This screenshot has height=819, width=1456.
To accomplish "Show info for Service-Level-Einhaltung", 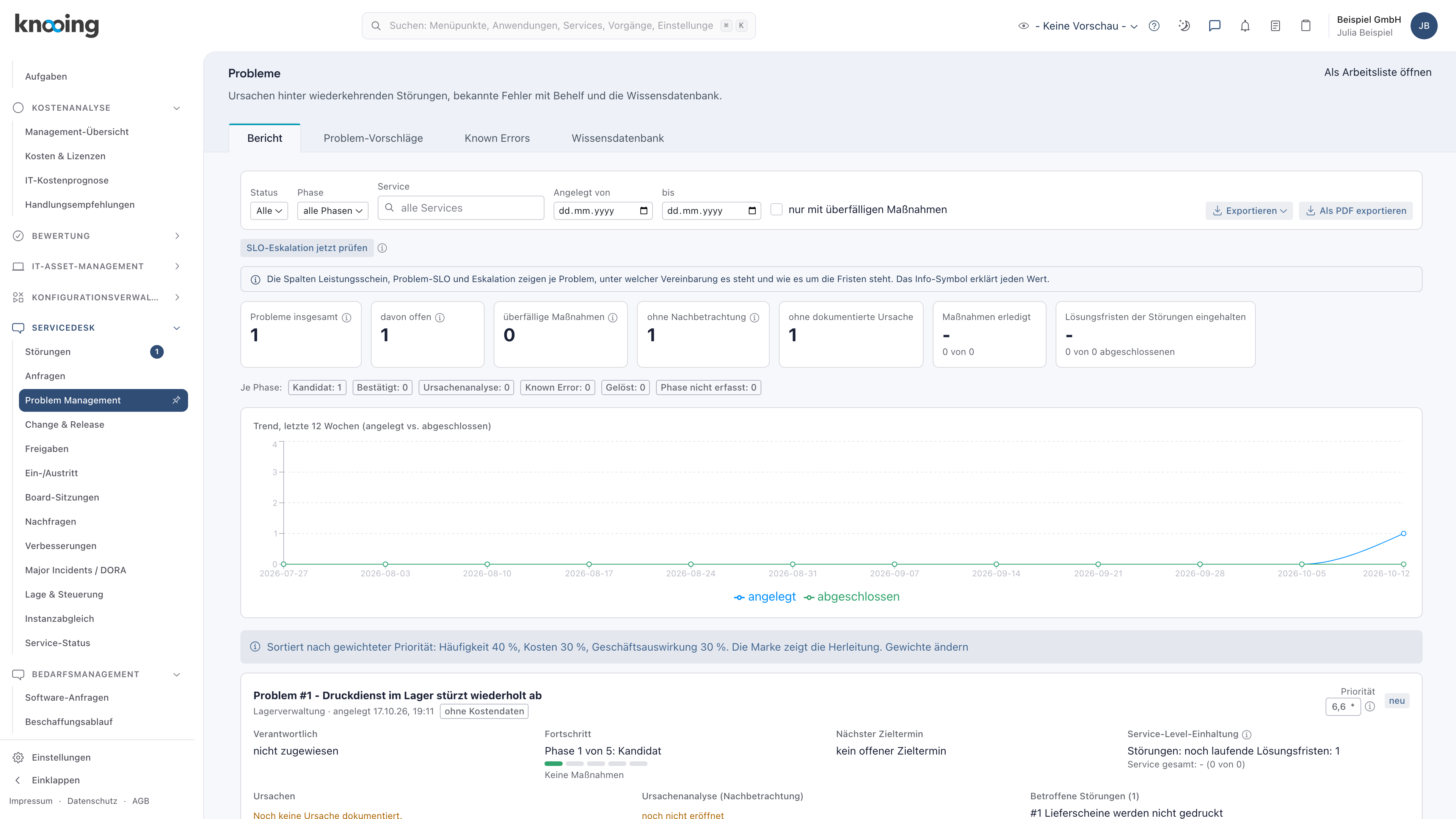I will (x=1247, y=735).
